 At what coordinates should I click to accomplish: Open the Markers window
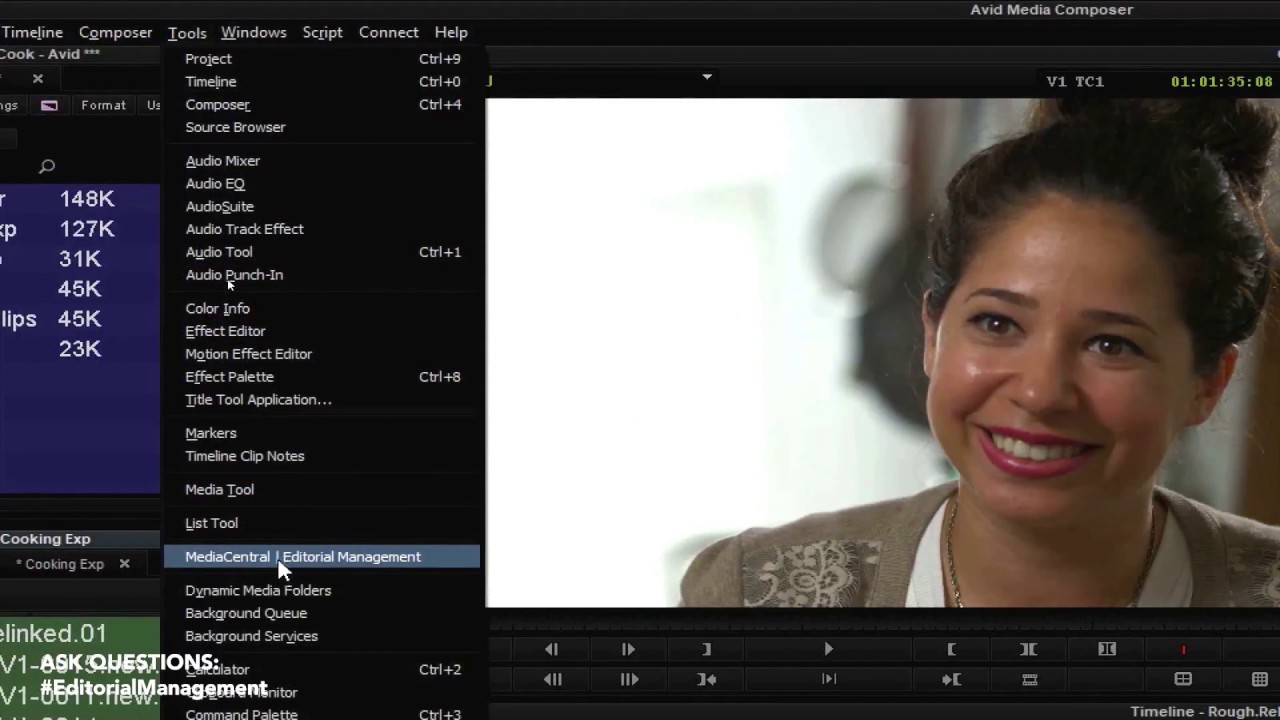click(x=322, y=433)
